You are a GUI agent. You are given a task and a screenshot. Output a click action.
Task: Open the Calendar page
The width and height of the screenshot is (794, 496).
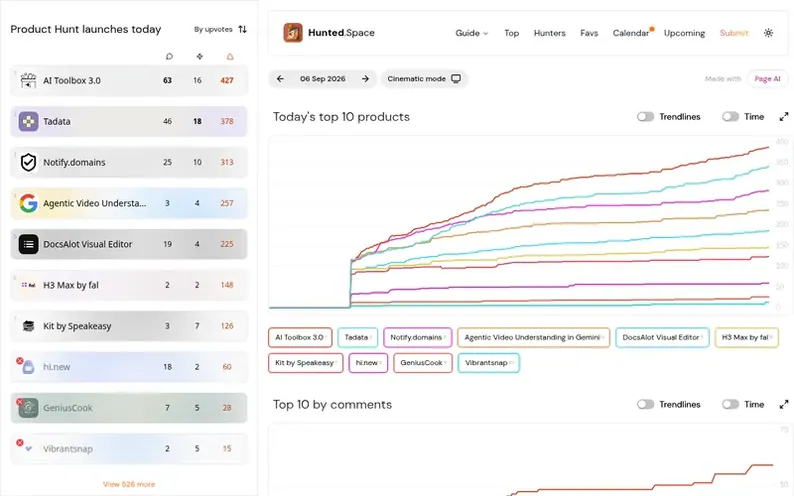click(x=631, y=33)
